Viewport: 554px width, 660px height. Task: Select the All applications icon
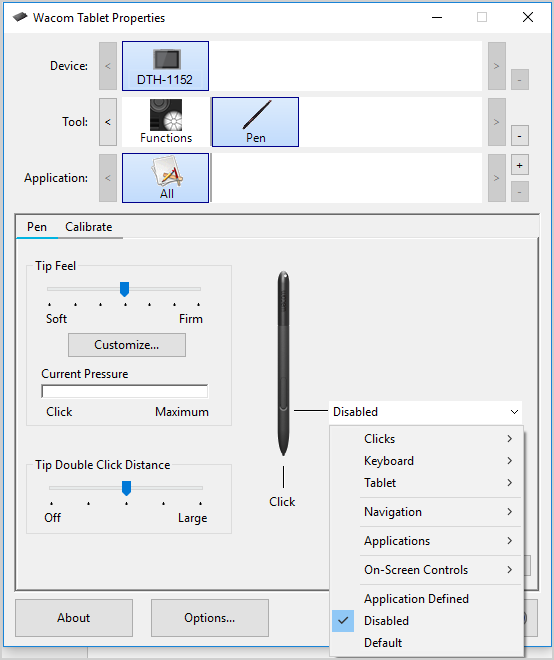click(165, 178)
